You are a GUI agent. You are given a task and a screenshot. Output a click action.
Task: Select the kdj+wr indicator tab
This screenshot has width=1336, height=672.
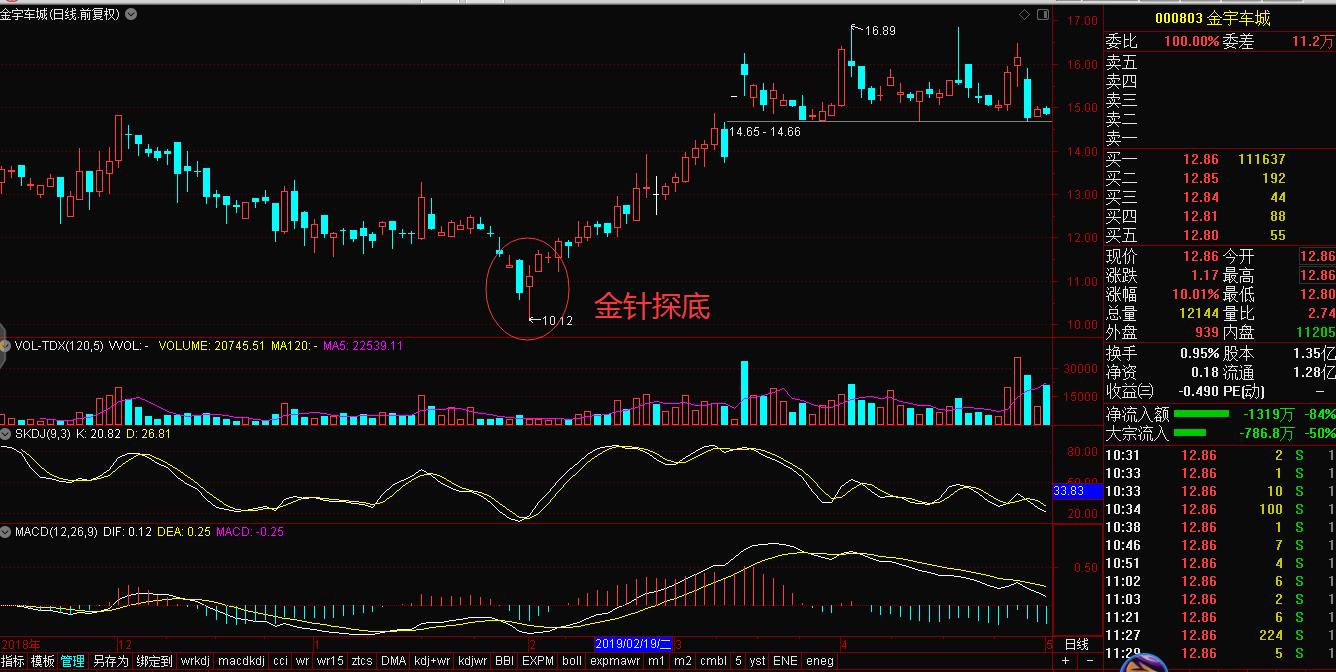[x=432, y=661]
